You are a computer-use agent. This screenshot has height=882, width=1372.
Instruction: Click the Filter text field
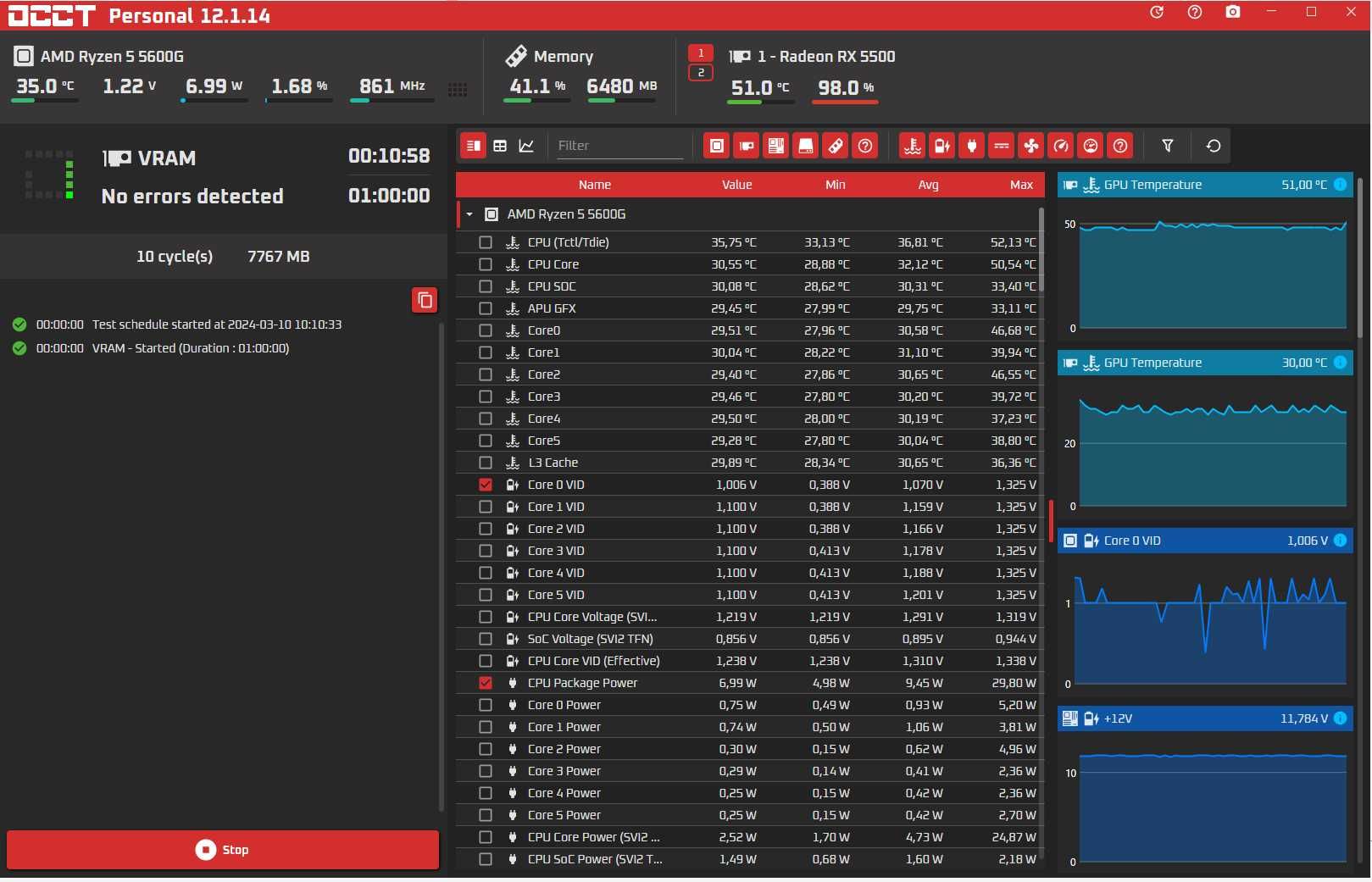tap(619, 146)
